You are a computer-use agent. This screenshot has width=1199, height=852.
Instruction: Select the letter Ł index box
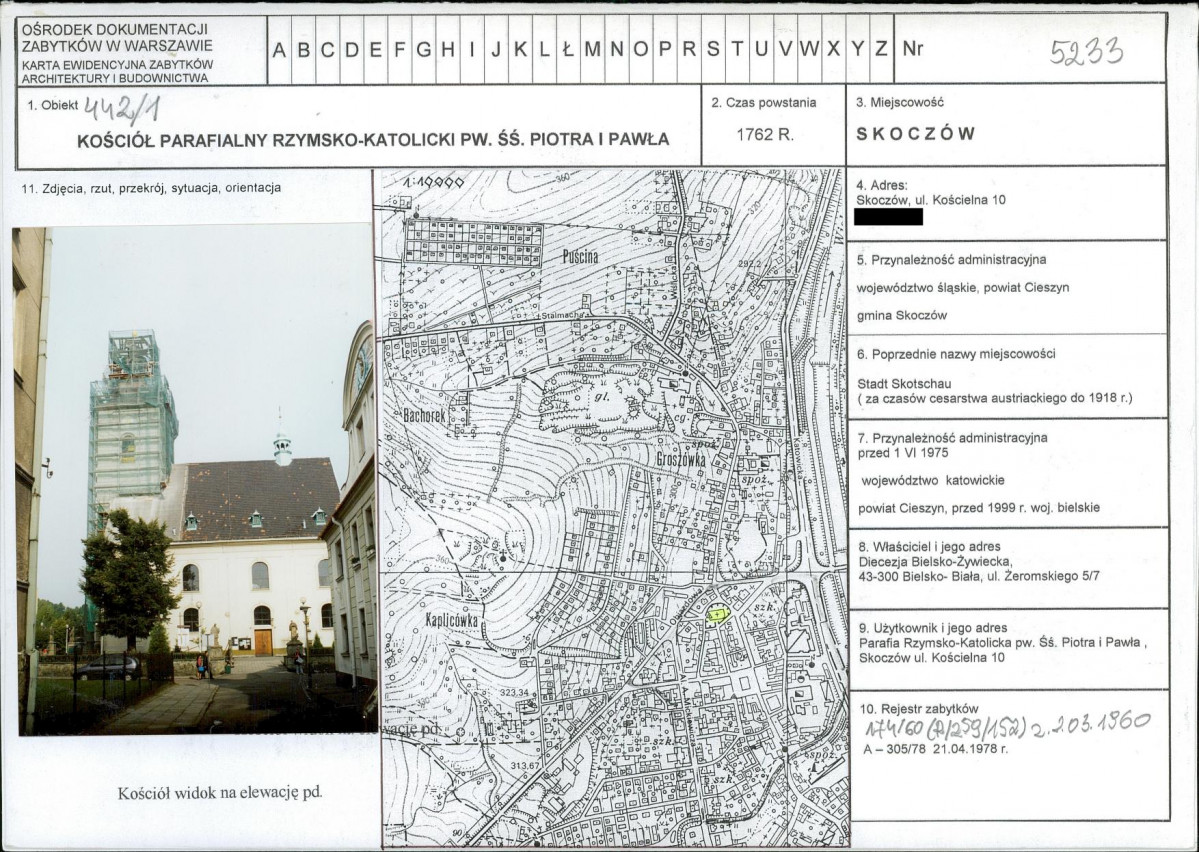click(x=567, y=49)
